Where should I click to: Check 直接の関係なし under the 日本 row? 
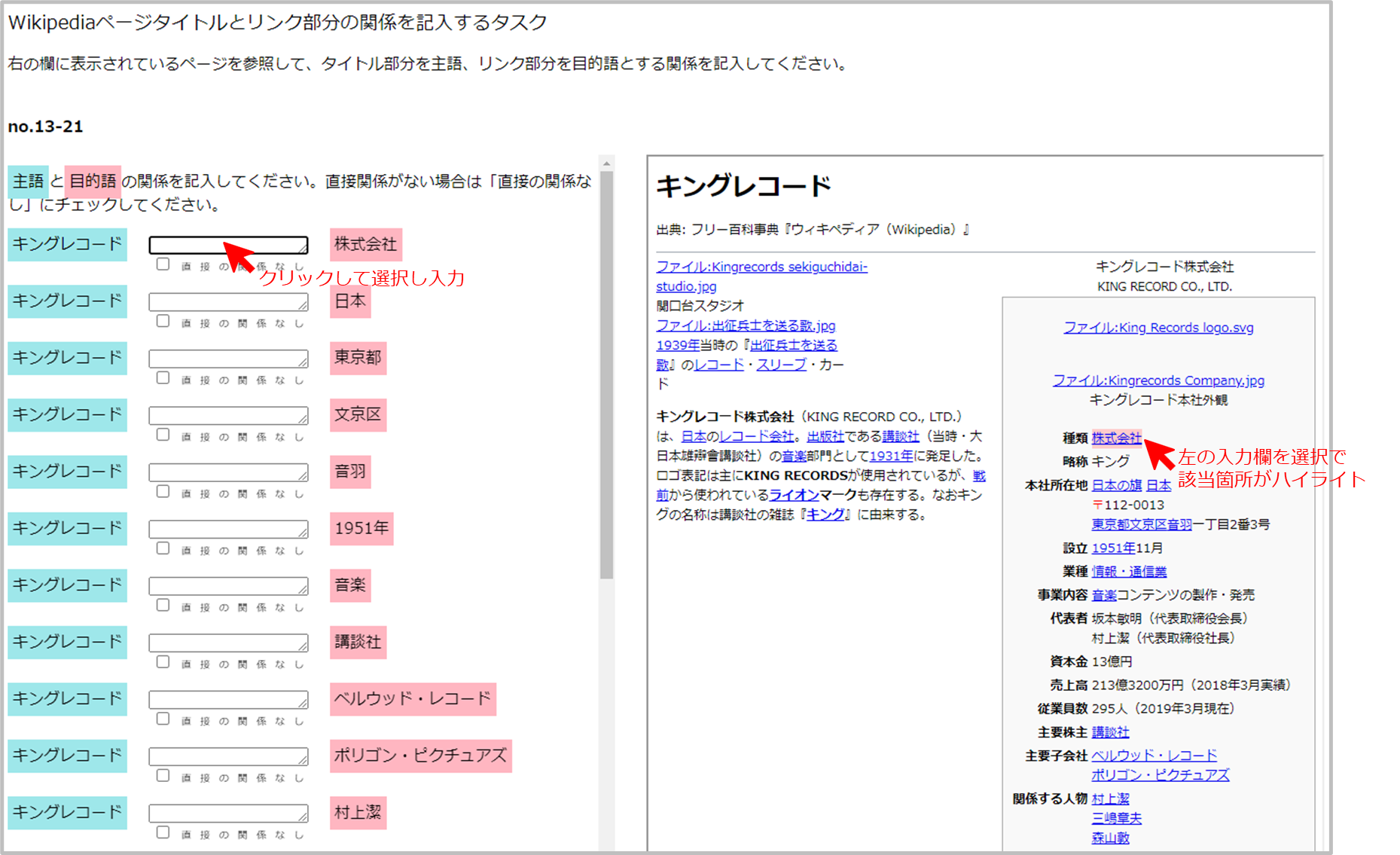point(163,322)
